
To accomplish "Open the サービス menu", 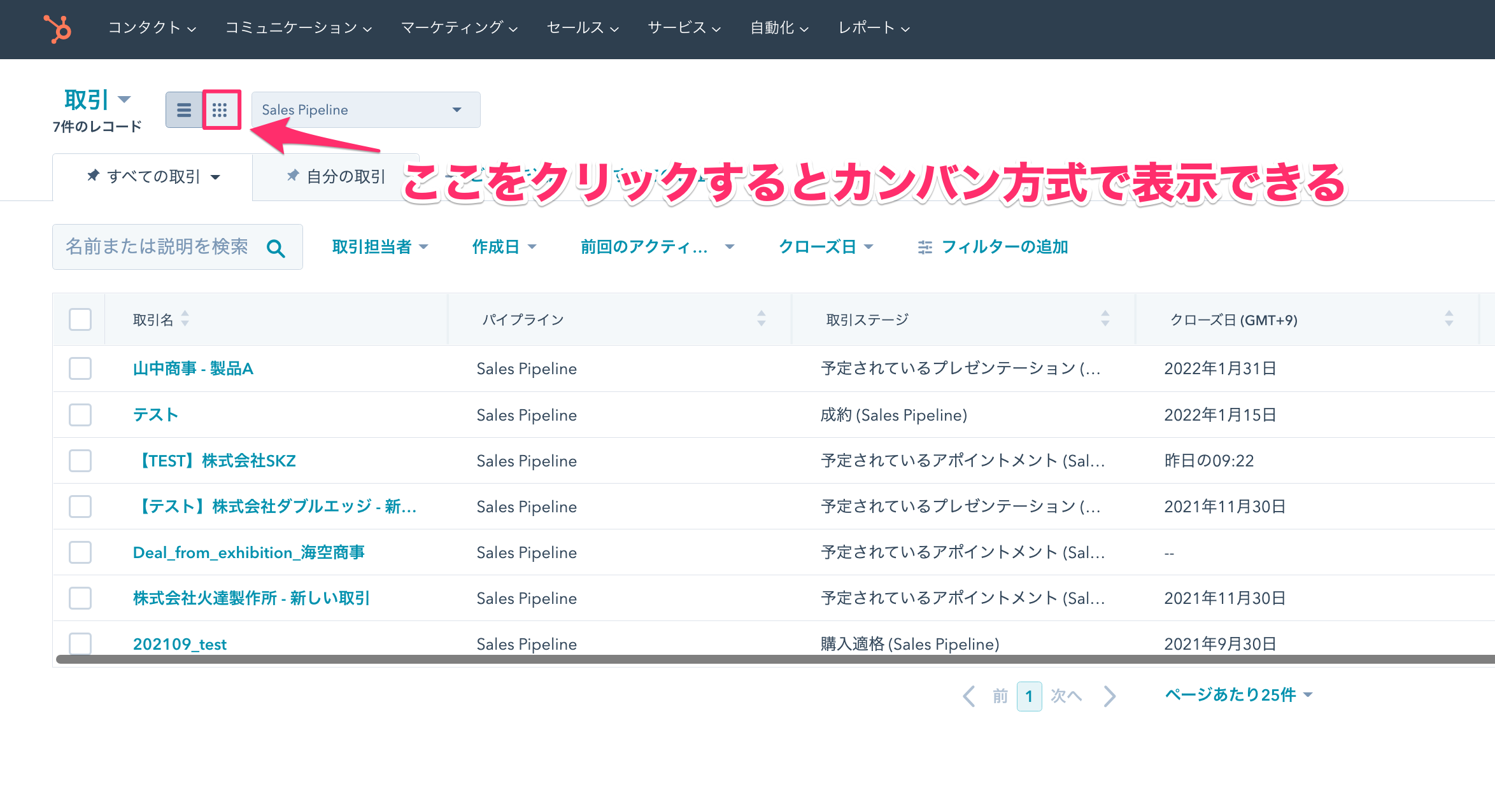I will (x=684, y=27).
